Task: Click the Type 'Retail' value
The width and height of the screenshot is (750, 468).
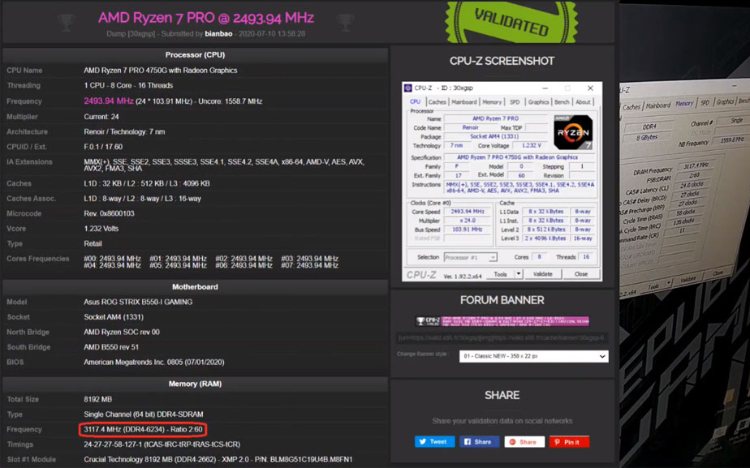Action: click(93, 244)
